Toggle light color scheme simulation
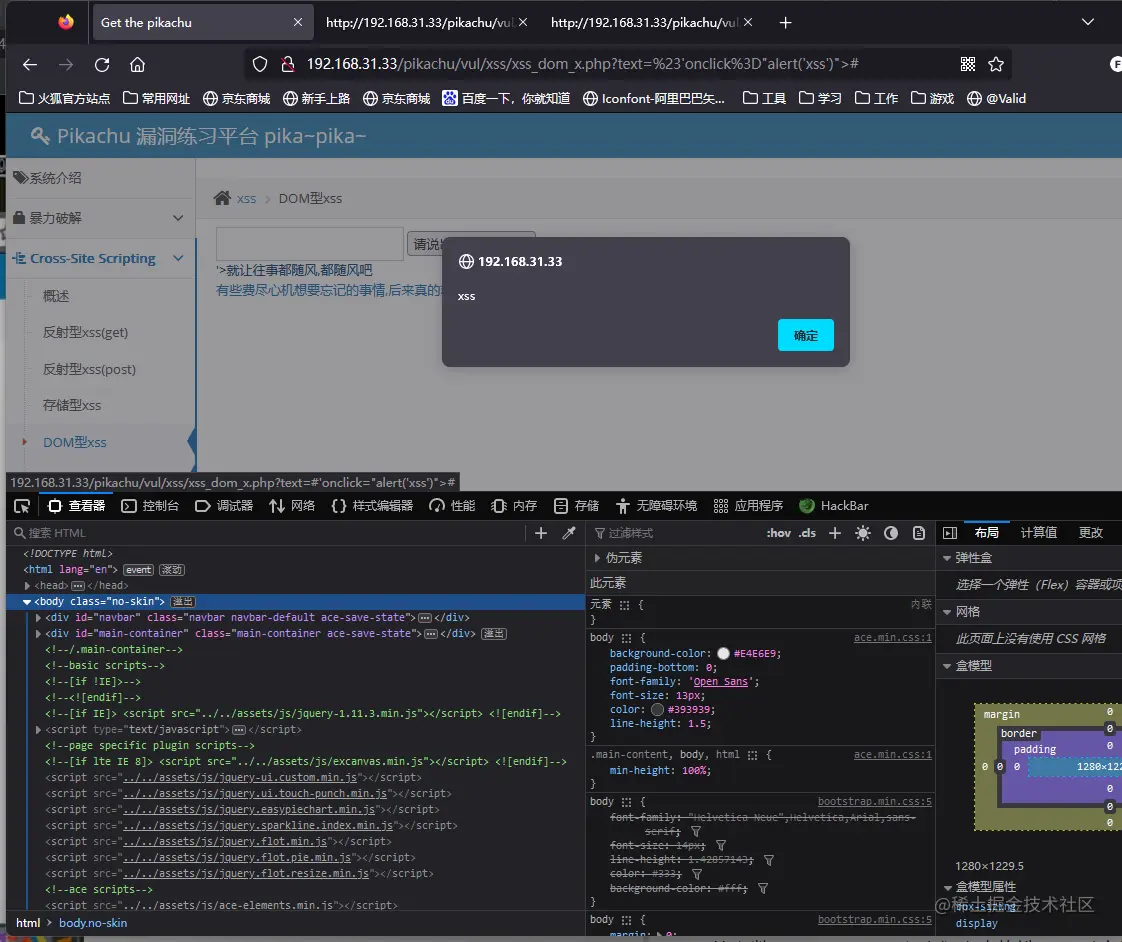 point(863,533)
